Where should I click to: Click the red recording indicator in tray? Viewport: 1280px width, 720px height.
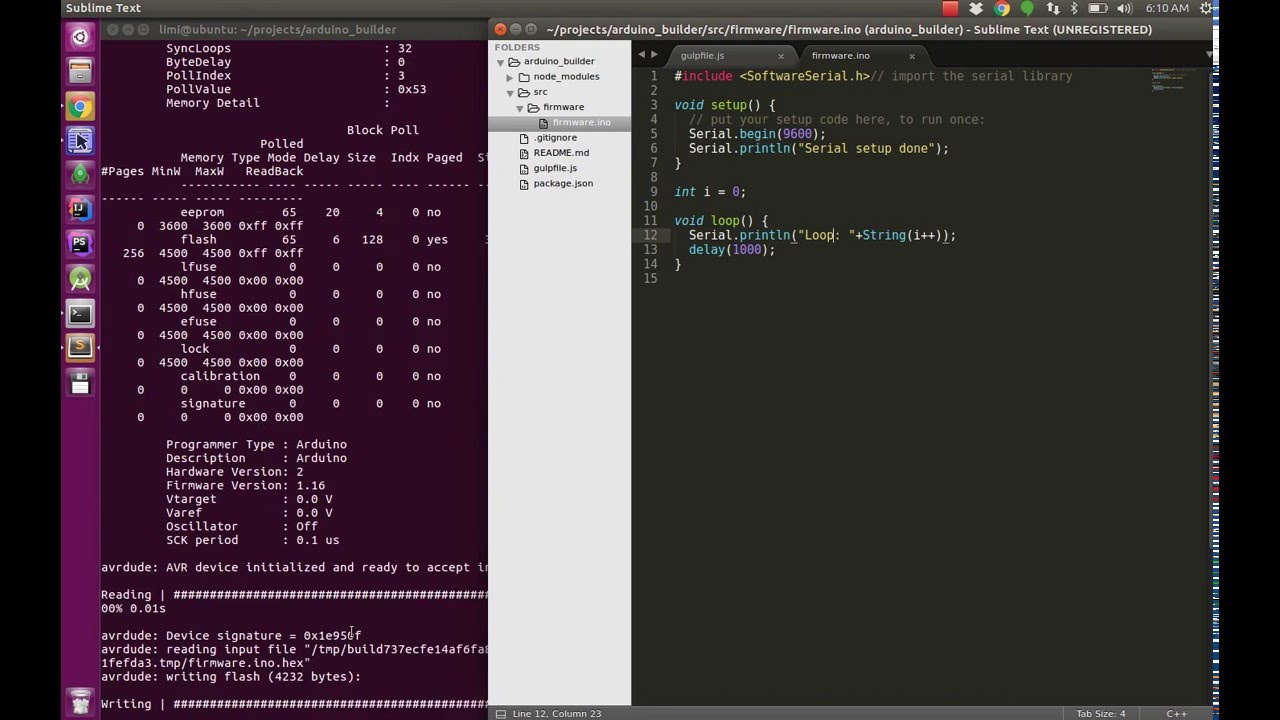click(x=950, y=8)
